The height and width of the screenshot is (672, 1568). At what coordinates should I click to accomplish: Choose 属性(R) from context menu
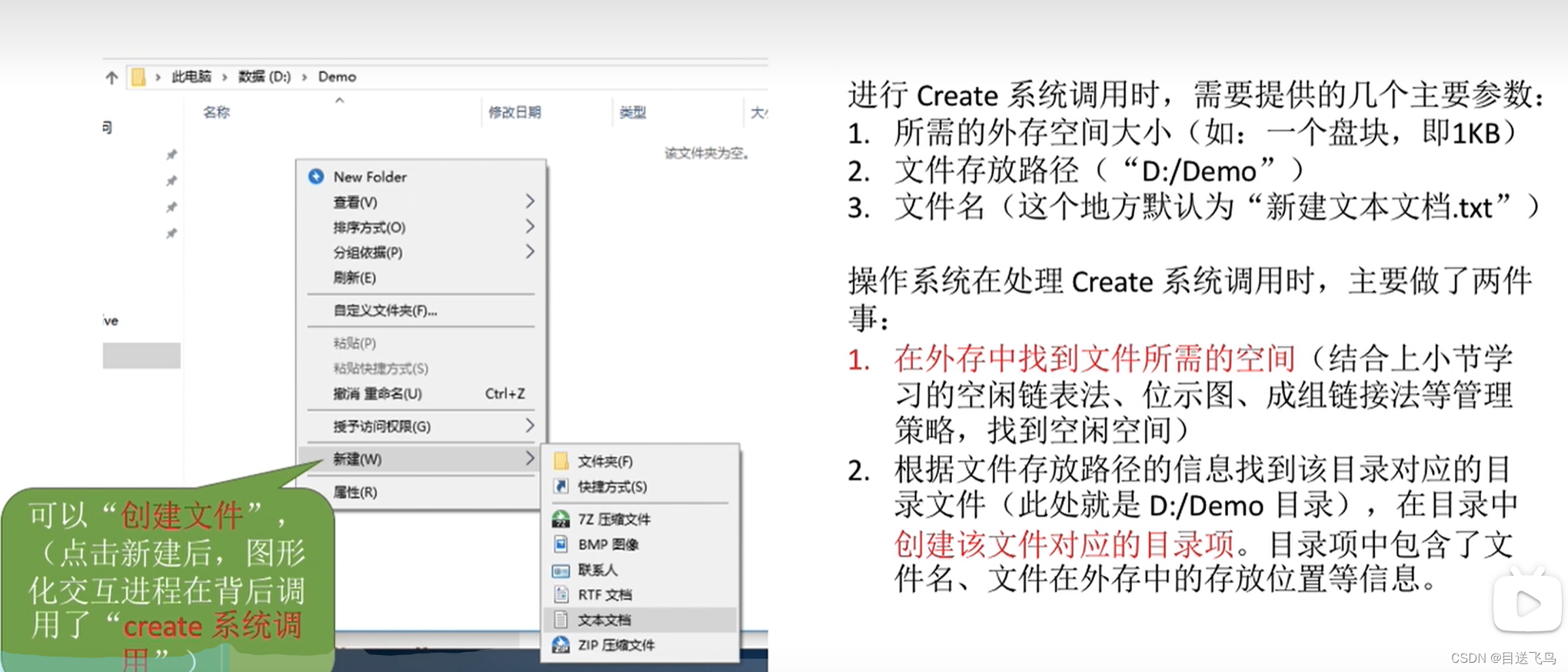point(421,492)
